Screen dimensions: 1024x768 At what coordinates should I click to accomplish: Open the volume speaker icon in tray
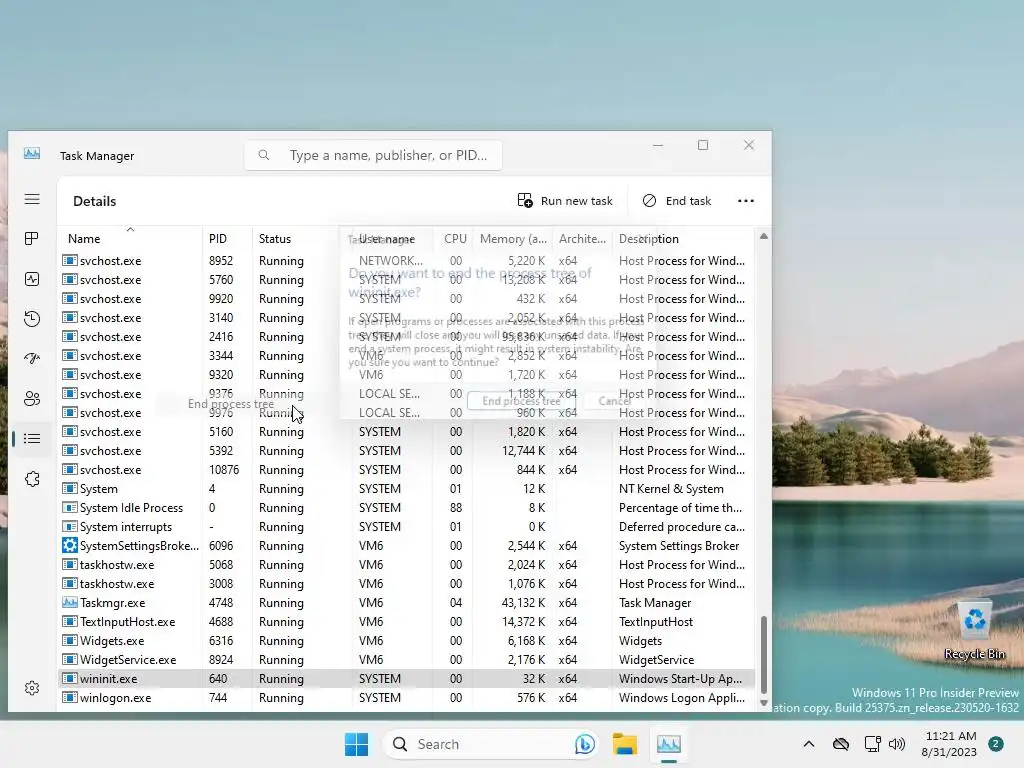(897, 744)
